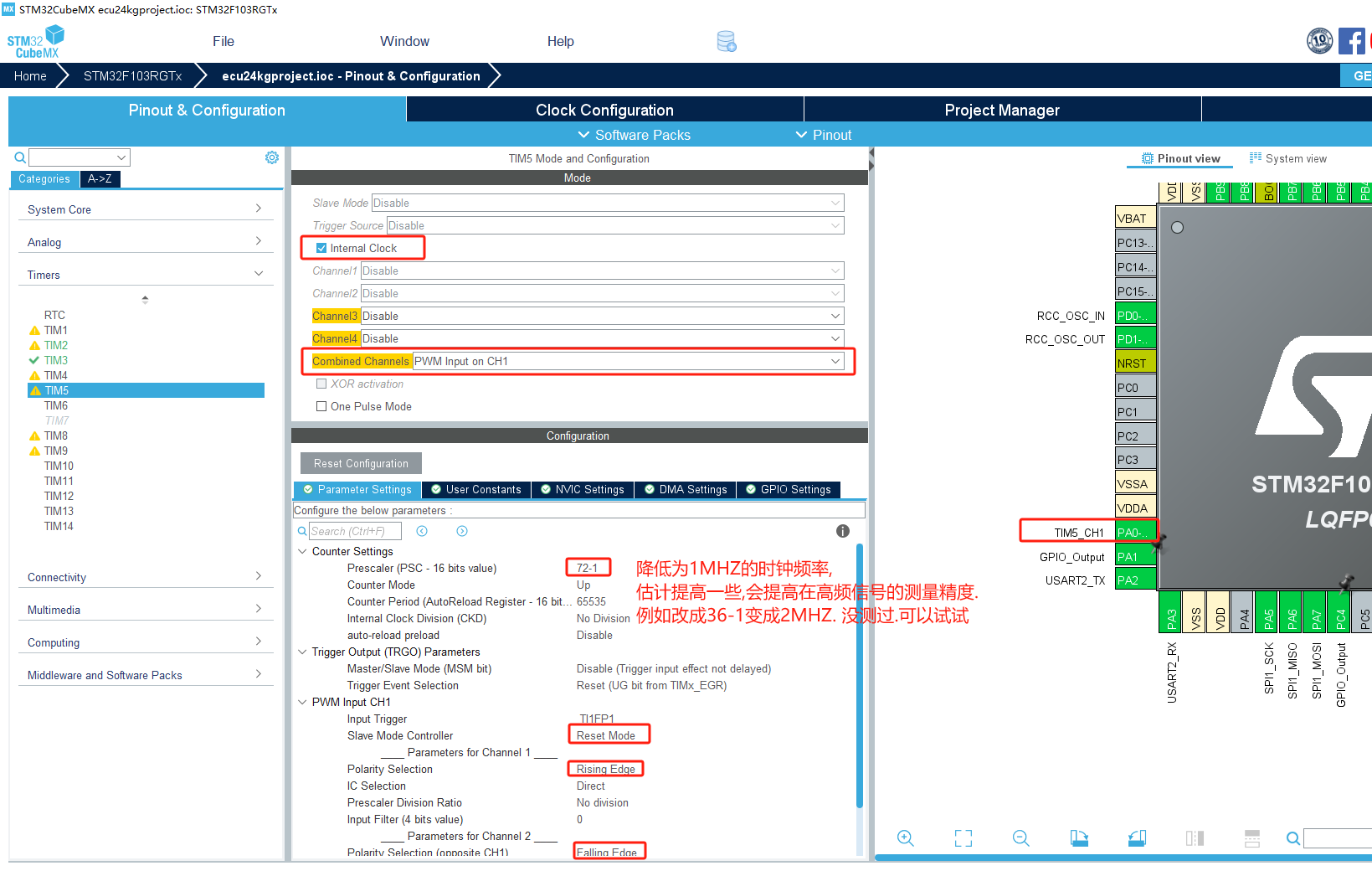Image resolution: width=1372 pixels, height=871 pixels.
Task: Click the Reset Configuration button
Action: tap(361, 463)
